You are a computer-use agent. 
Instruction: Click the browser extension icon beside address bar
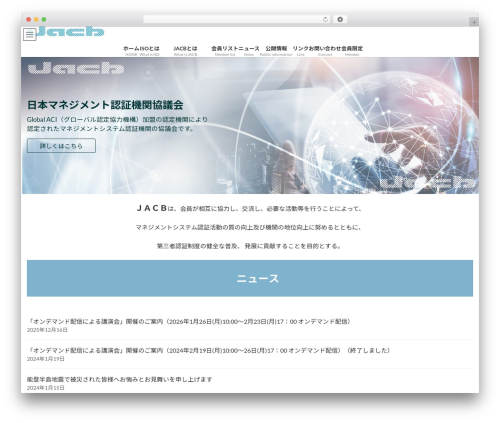(x=340, y=19)
